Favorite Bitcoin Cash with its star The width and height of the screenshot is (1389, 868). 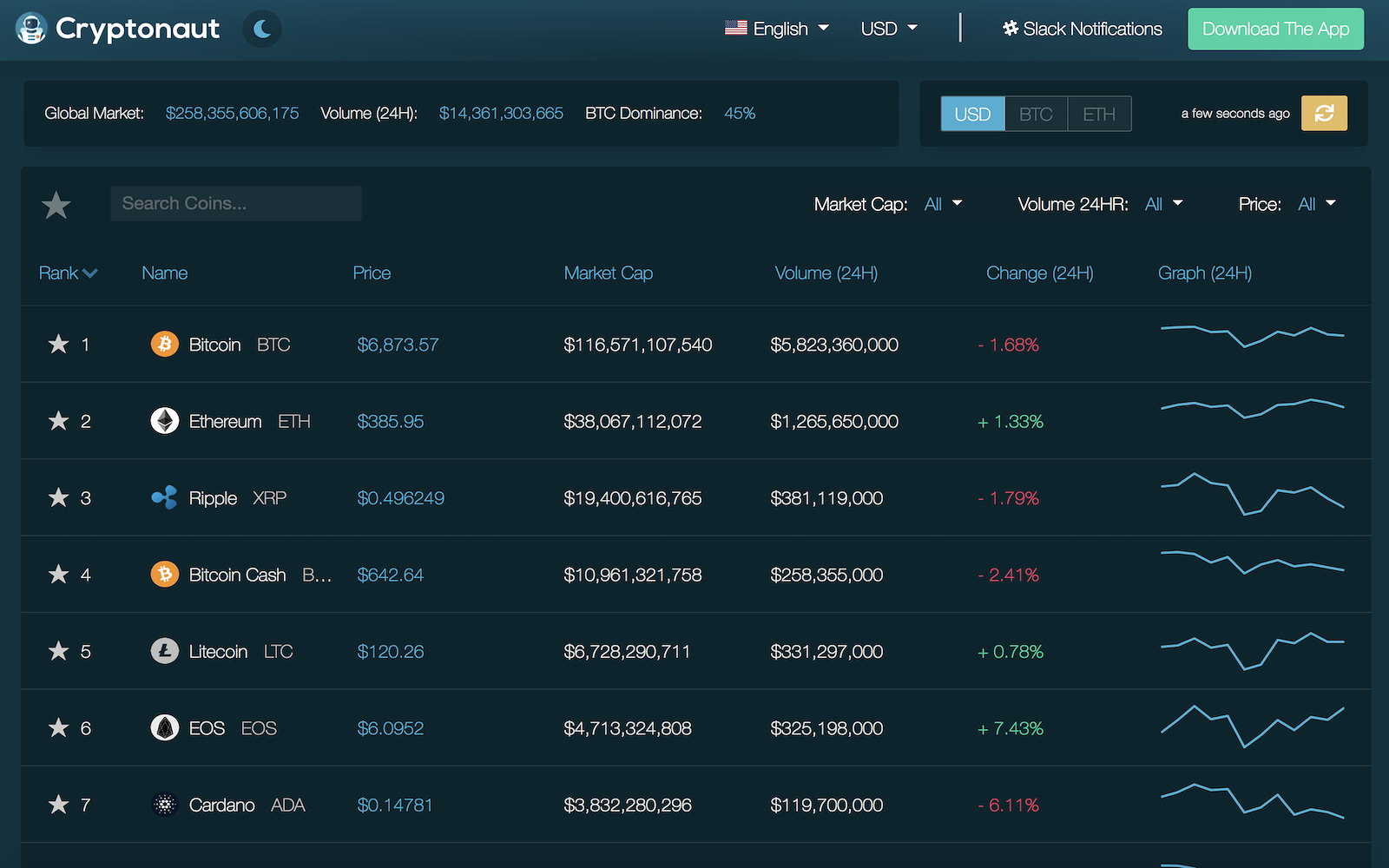pos(58,574)
